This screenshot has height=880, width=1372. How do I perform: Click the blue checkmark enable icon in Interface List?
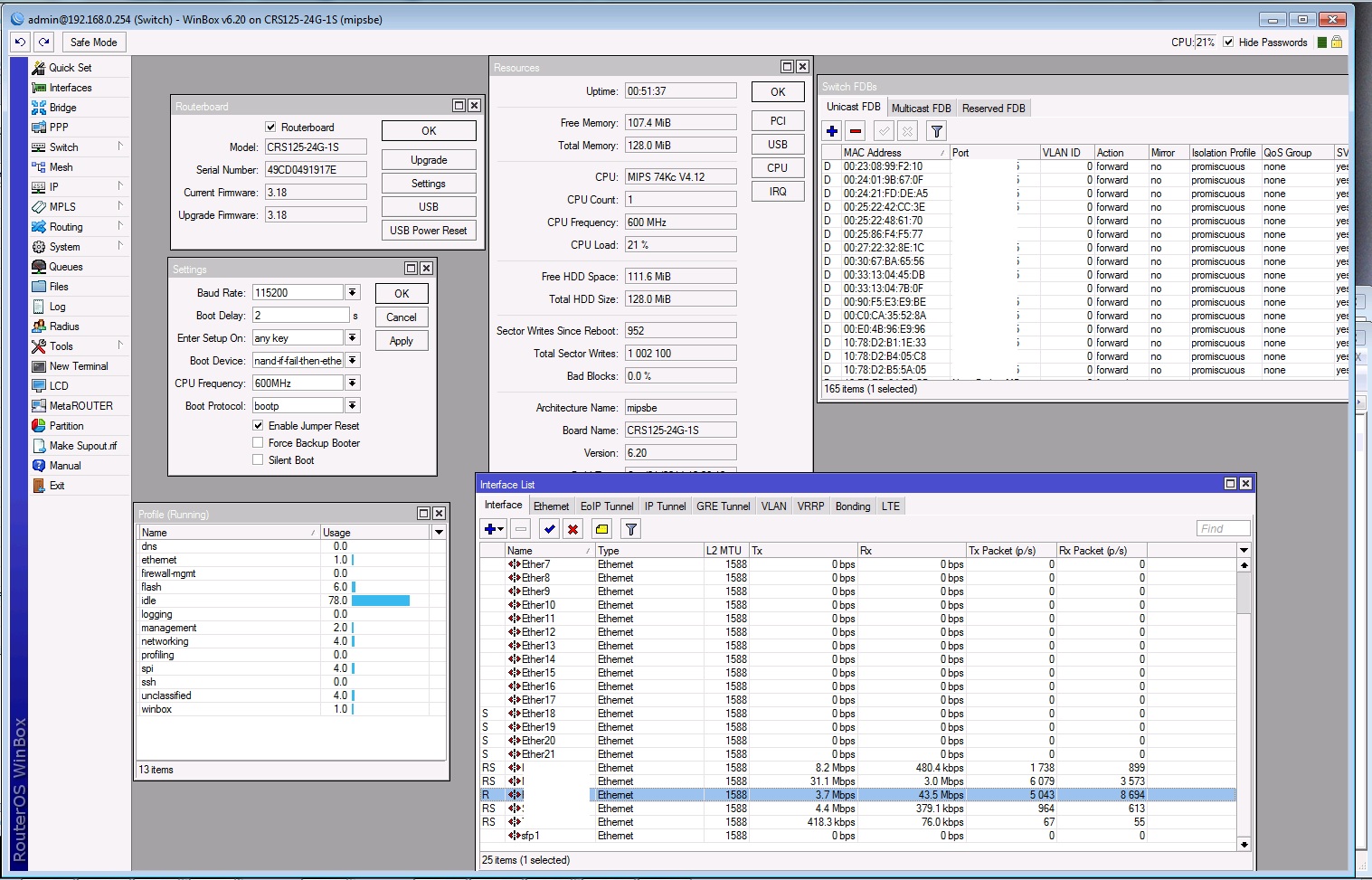(549, 529)
